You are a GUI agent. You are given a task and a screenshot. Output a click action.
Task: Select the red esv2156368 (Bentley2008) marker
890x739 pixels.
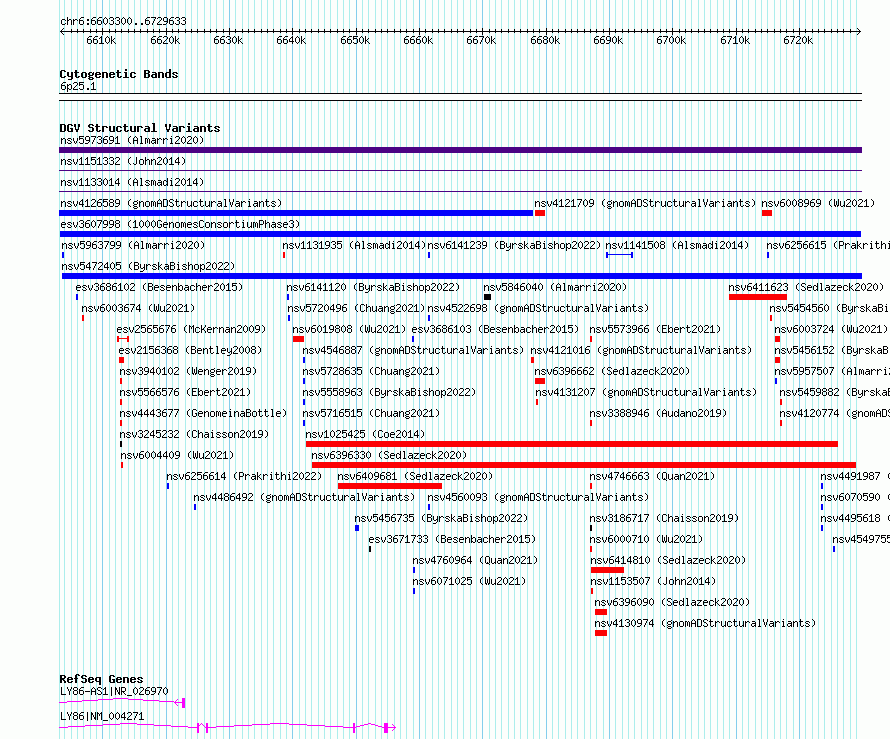click(x=121, y=360)
